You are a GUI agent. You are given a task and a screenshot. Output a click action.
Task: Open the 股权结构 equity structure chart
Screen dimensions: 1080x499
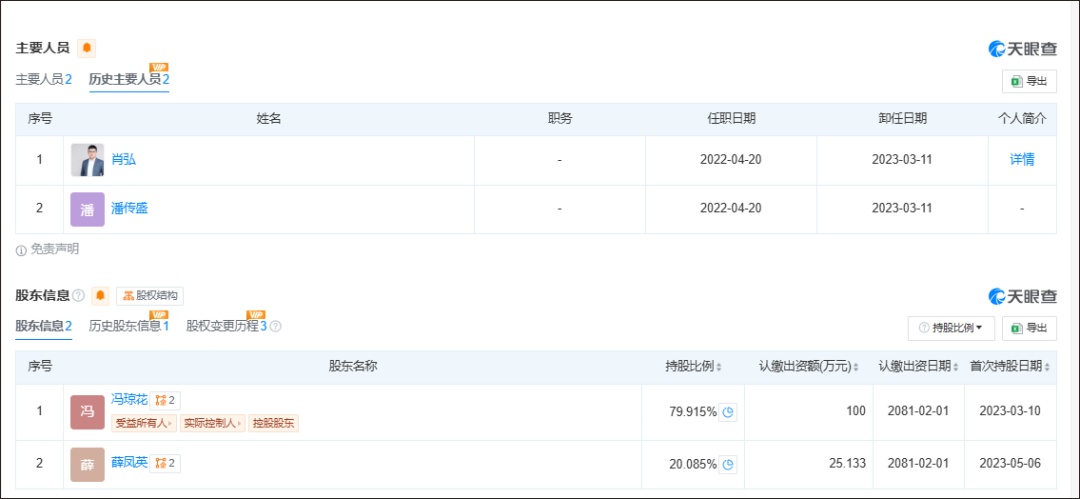[x=150, y=296]
